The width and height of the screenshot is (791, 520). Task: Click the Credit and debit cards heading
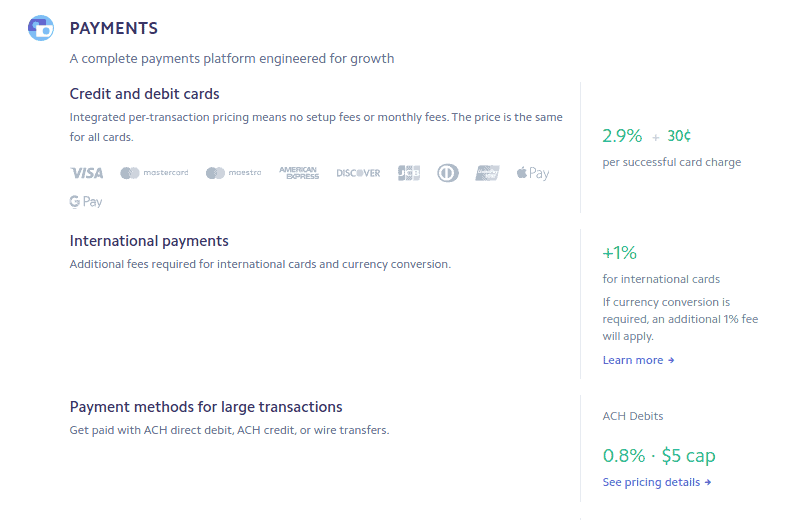pyautogui.click(x=144, y=94)
